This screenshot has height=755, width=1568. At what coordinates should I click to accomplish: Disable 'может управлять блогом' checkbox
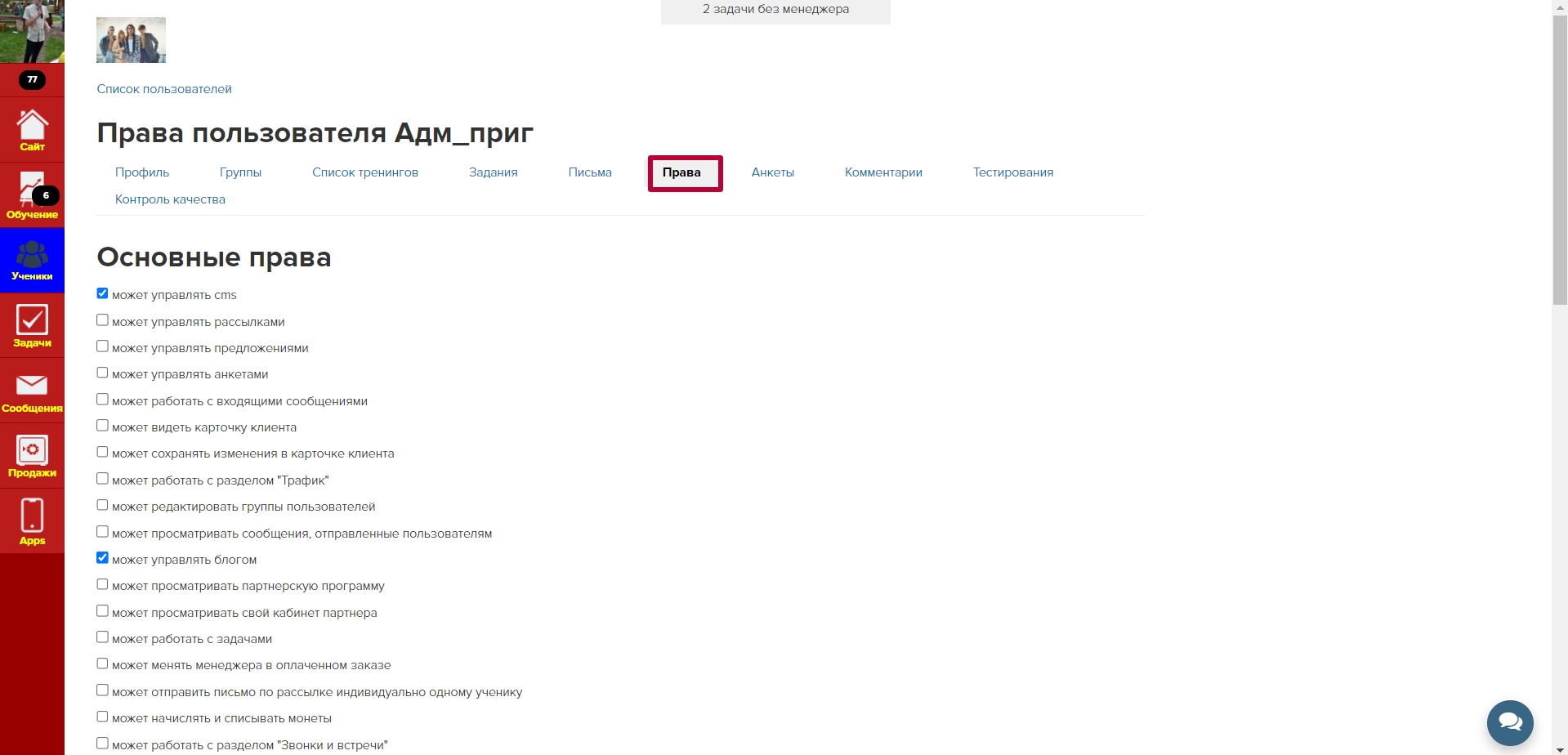(x=102, y=558)
